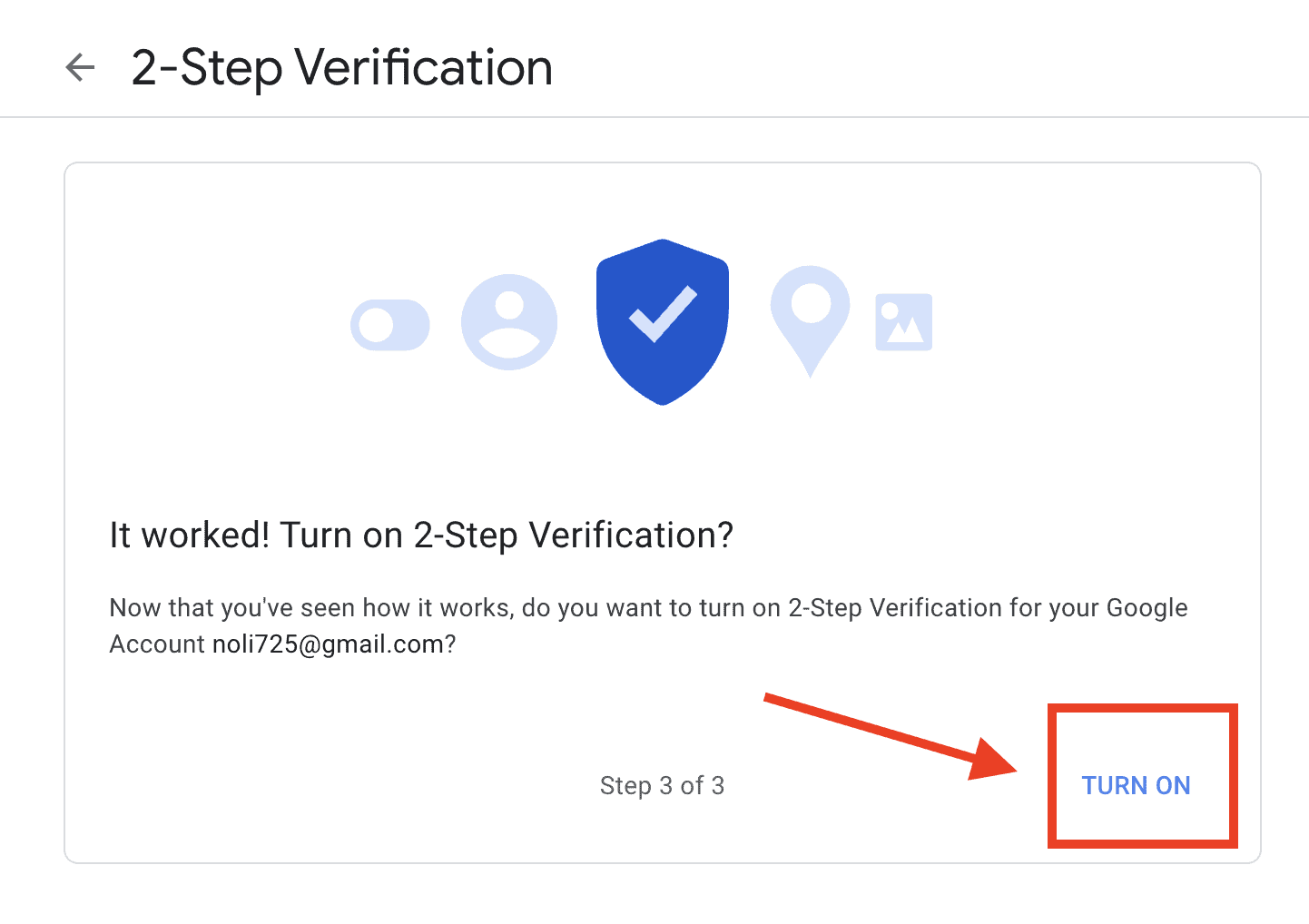Click the location pin illustration

tap(810, 318)
